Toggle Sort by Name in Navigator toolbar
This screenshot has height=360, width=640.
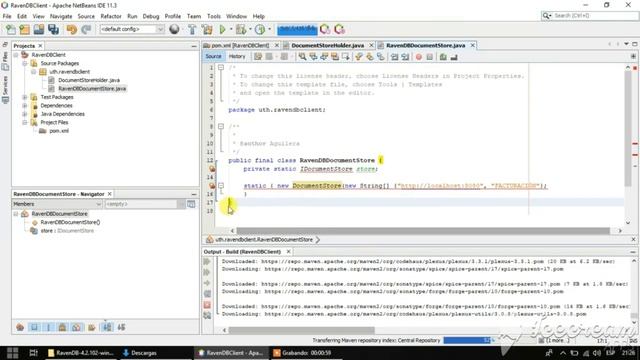[x=107, y=327]
